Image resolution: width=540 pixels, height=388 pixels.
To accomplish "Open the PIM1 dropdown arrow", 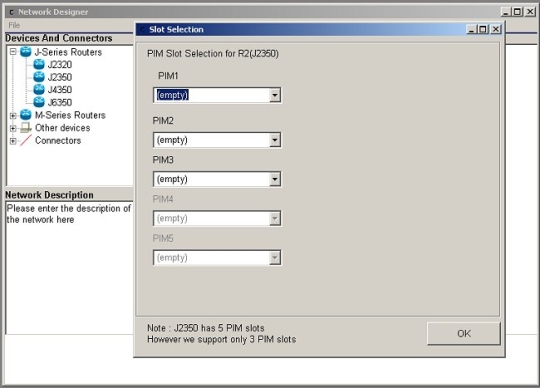I will [274, 95].
